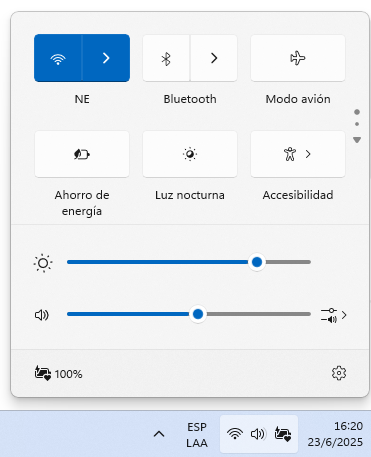The height and width of the screenshot is (457, 371).
Task: Toggle the Wi-Fi connection off
Action: (x=58, y=58)
